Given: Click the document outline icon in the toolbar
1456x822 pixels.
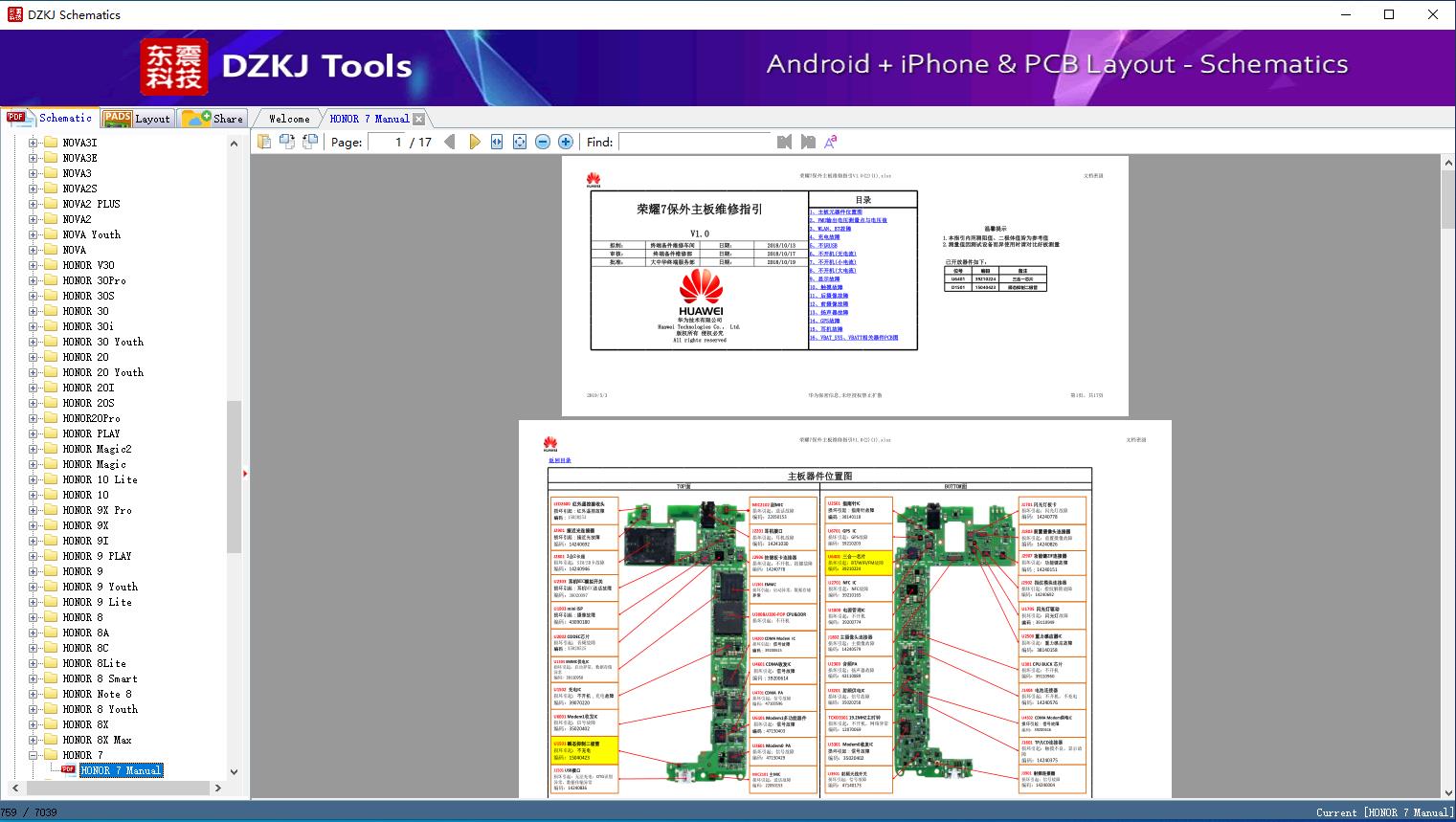Looking at the screenshot, I should coord(264,142).
